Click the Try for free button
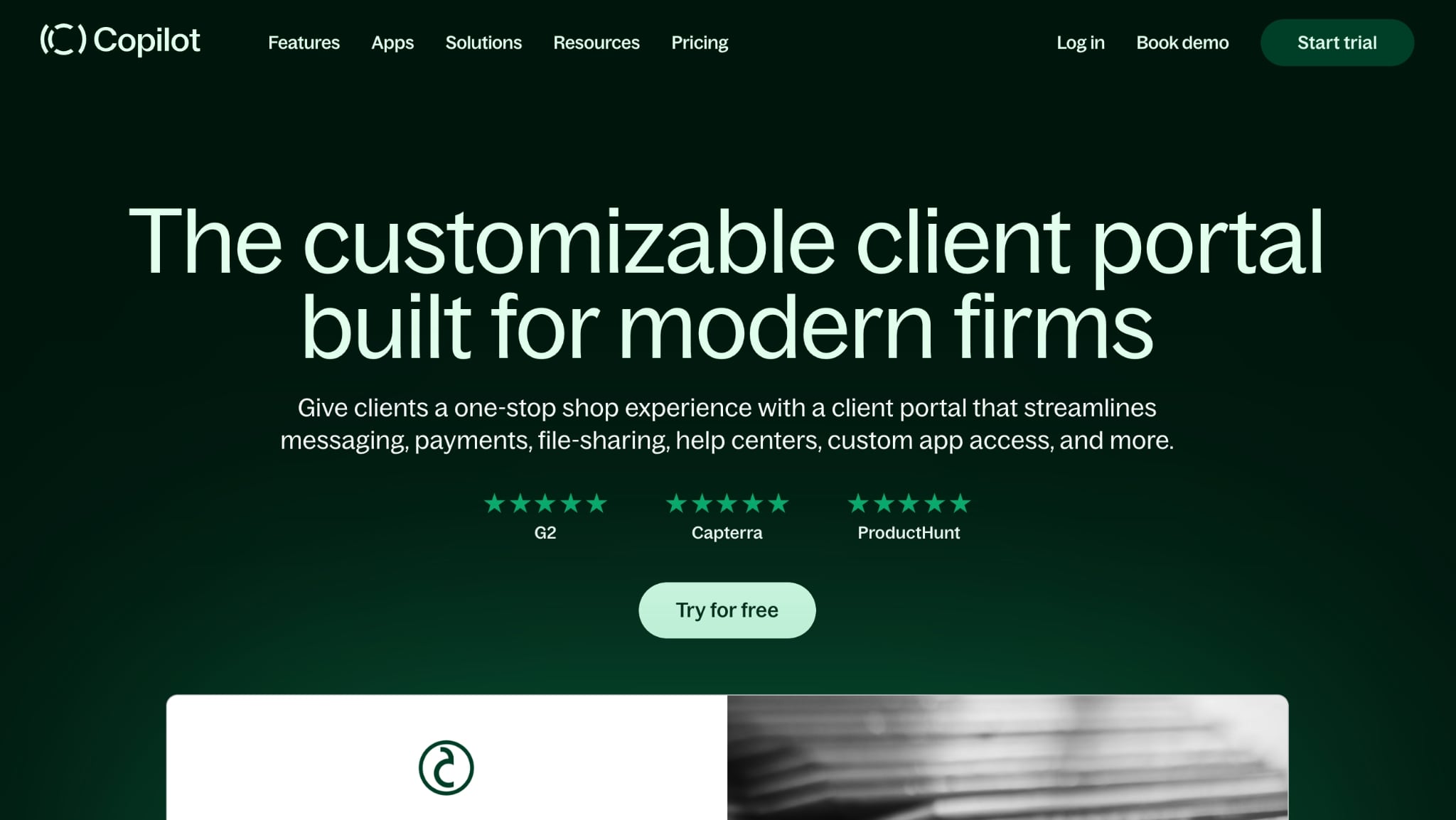The image size is (1456, 820). (727, 609)
